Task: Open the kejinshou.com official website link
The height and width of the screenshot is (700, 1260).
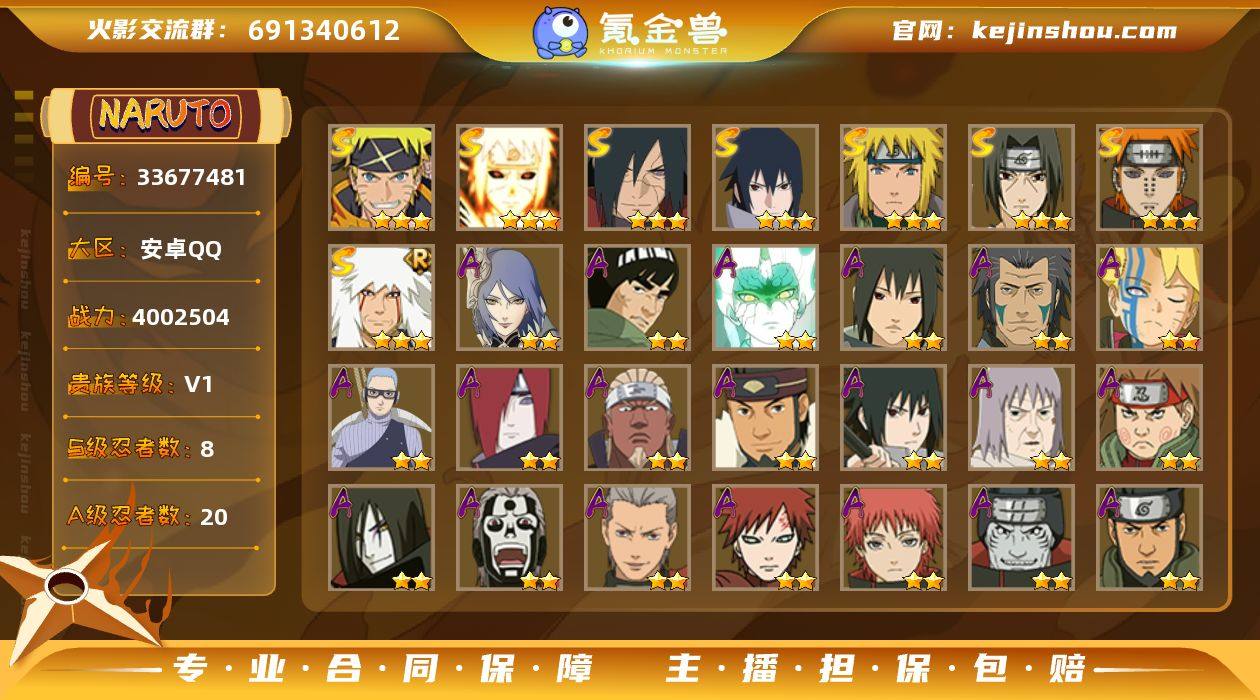Action: (1074, 30)
